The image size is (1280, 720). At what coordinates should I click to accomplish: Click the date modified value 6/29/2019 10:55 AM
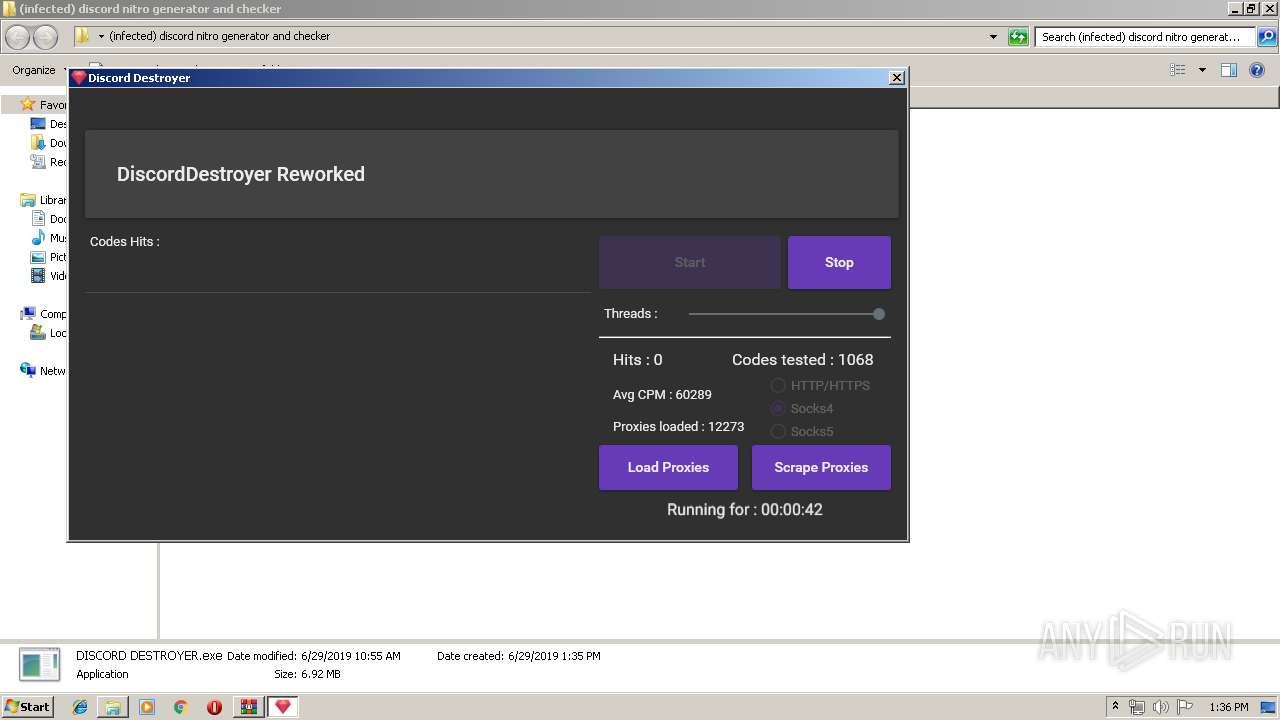coord(351,657)
